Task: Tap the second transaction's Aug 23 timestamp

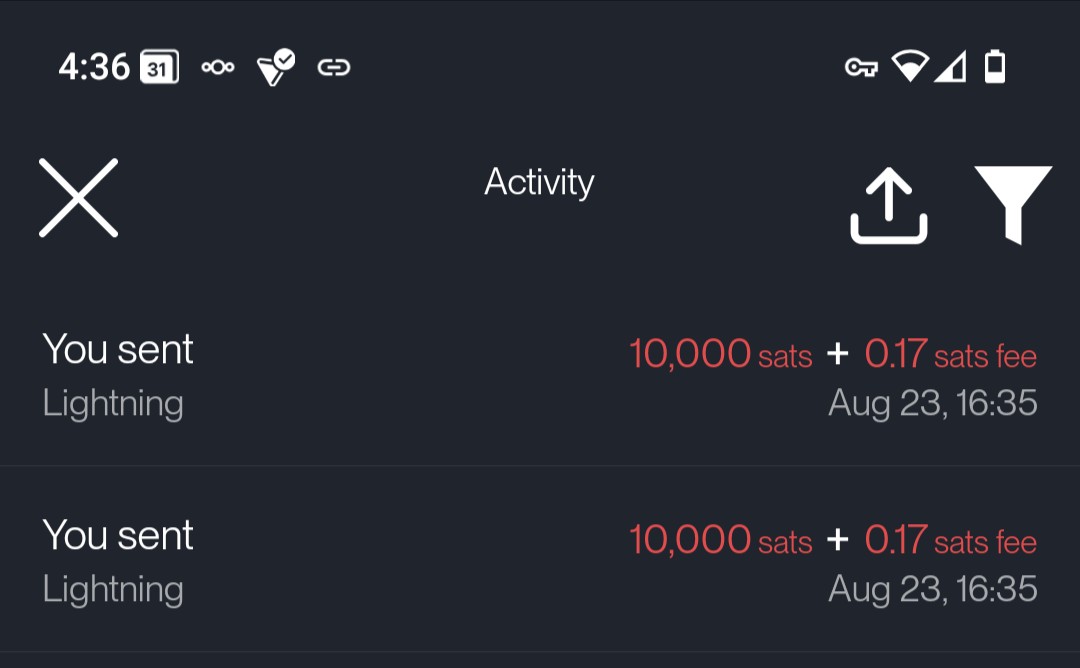Action: [x=932, y=590]
